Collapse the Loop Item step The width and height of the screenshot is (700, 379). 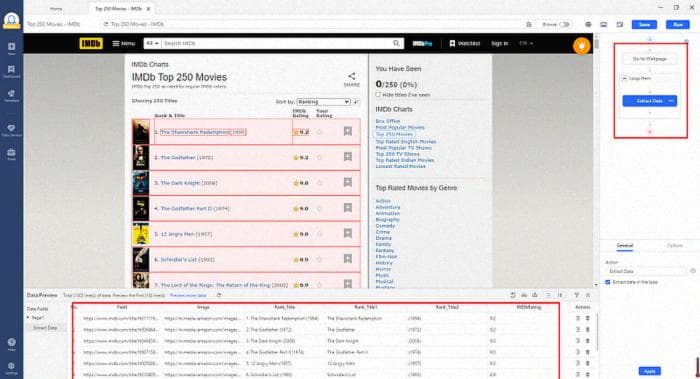click(625, 78)
